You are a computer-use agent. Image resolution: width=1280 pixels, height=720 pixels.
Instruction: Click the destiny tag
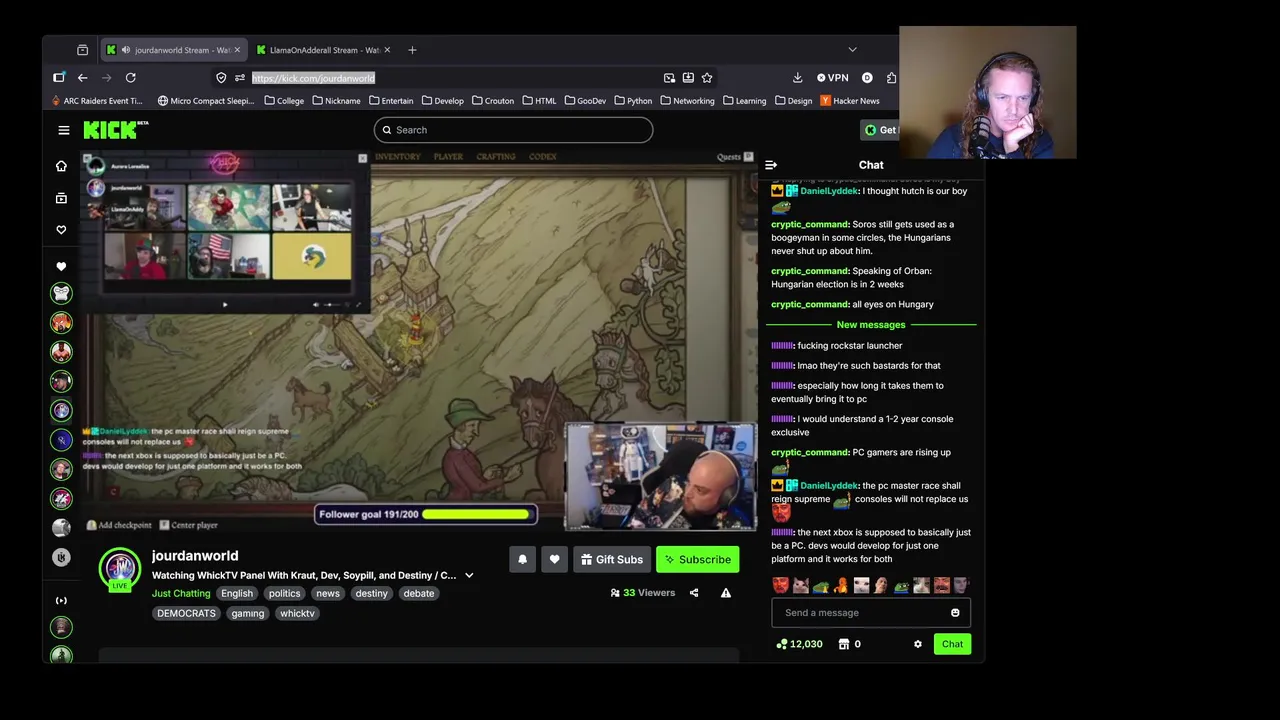tap(371, 594)
